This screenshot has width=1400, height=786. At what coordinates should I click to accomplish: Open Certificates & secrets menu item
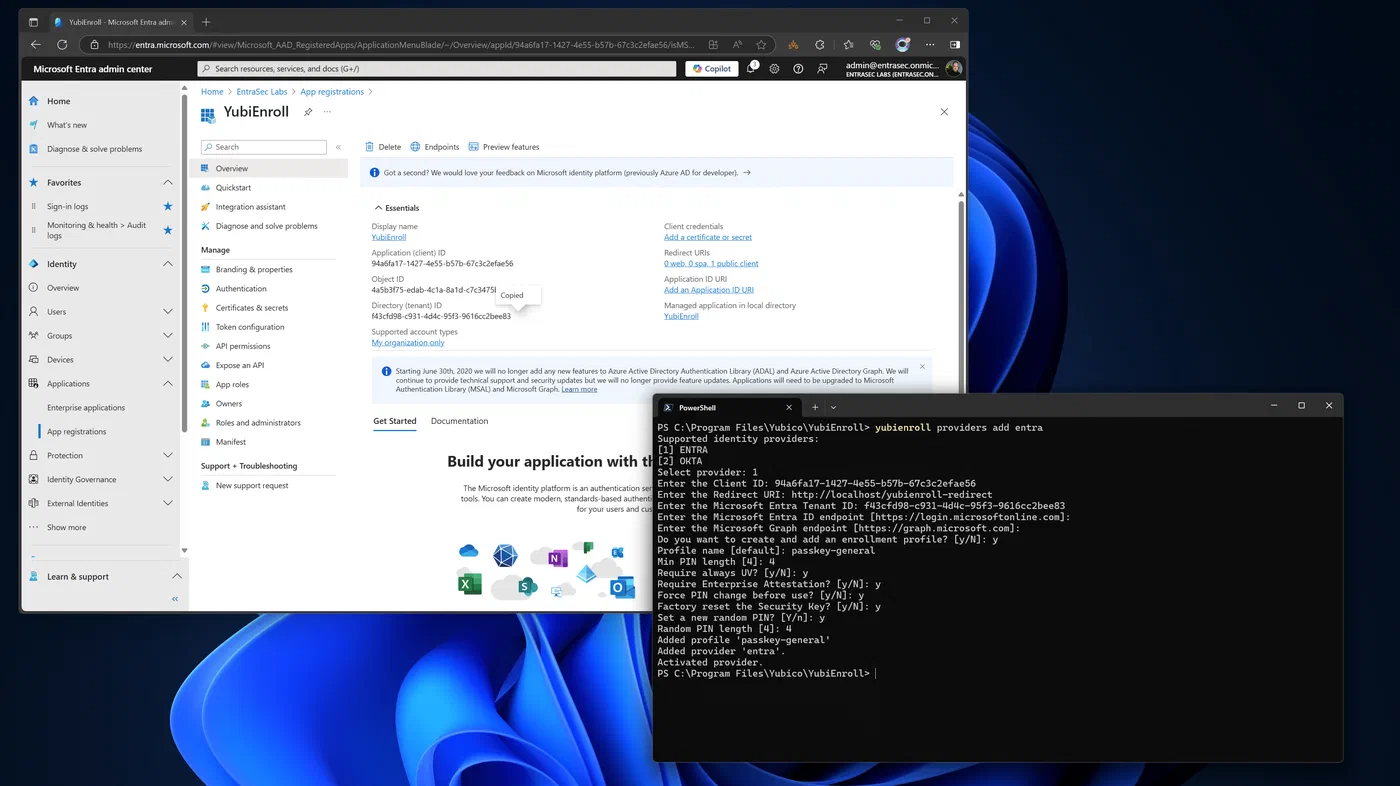pyautogui.click(x=251, y=308)
